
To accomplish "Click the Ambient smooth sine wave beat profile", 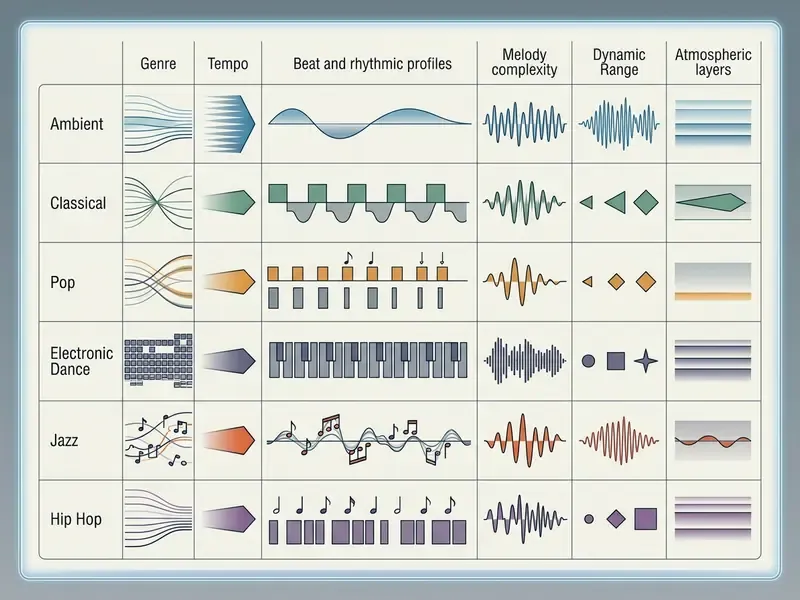I will (x=369, y=123).
